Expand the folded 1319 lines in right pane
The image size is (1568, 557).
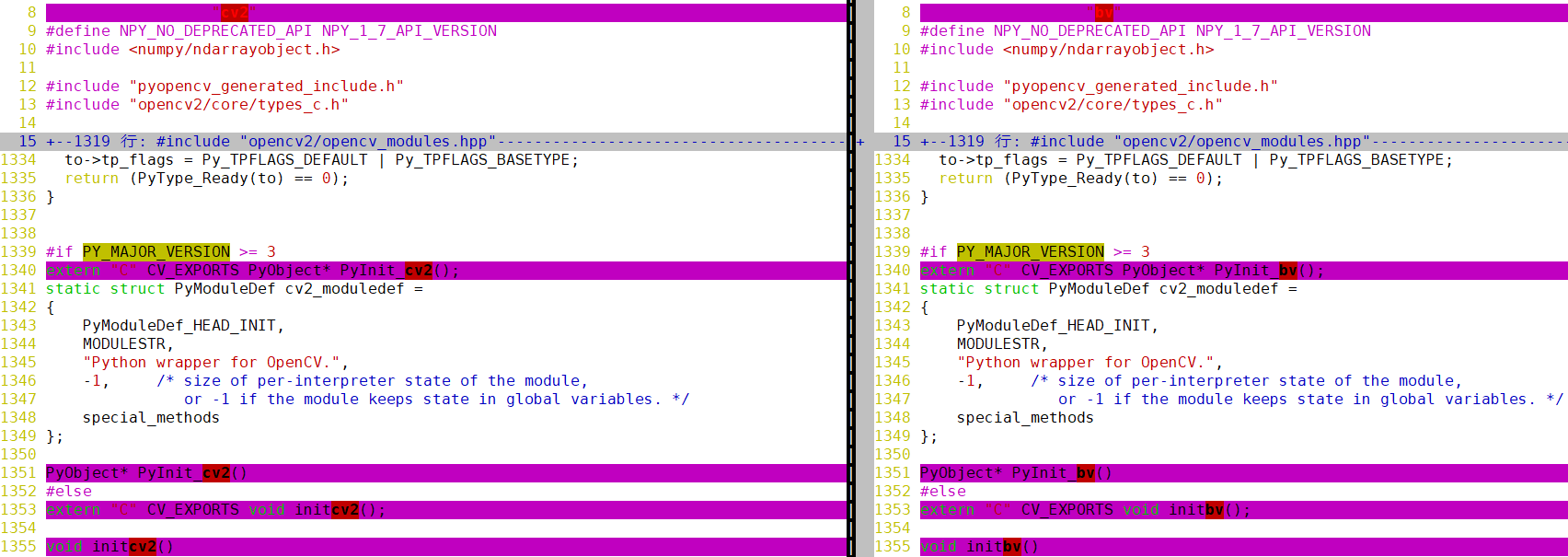1243,142
